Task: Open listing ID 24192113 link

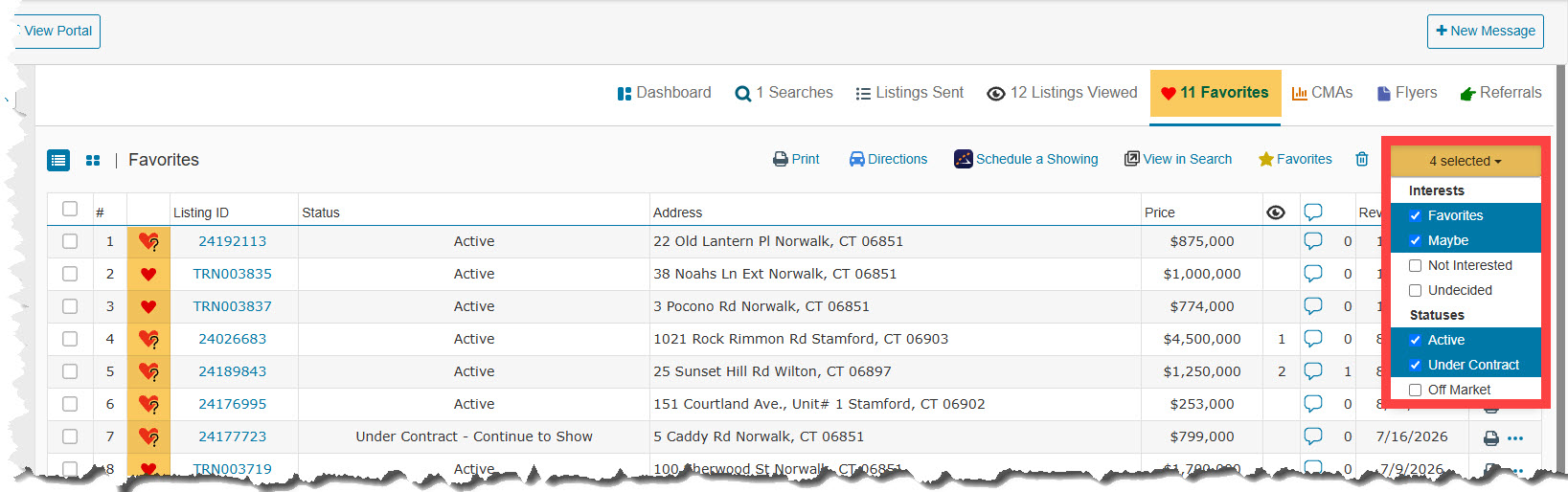Action: tap(233, 241)
